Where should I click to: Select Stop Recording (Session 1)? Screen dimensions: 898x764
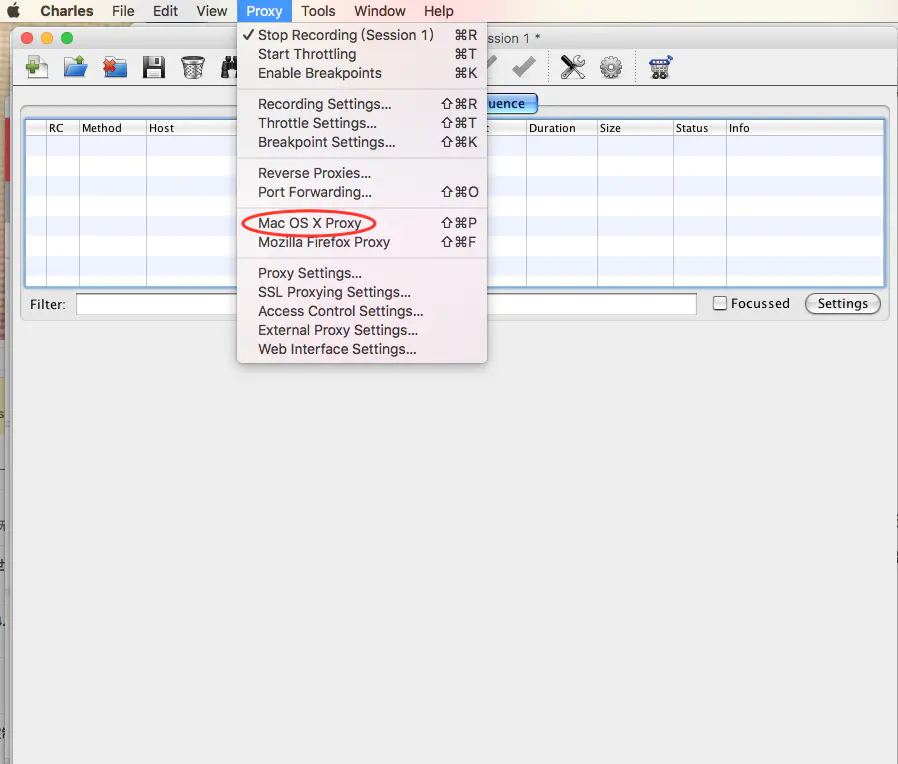(x=362, y=35)
